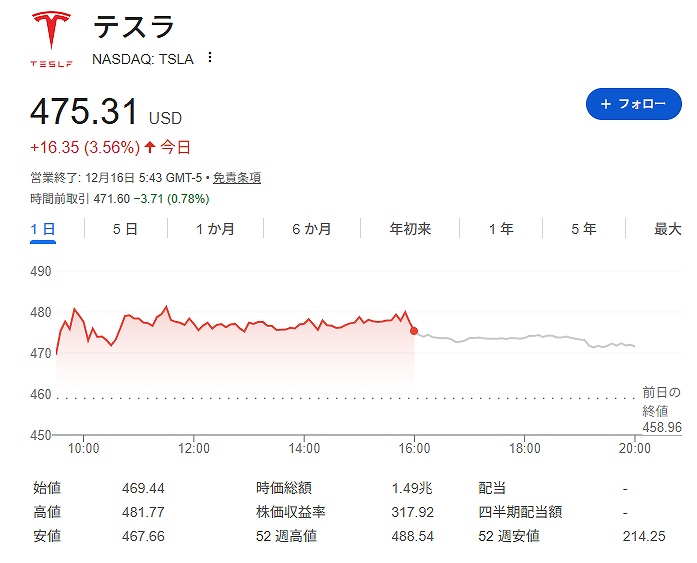Click the gray after-hours line on the chart
697x563 pixels.
click(520, 338)
